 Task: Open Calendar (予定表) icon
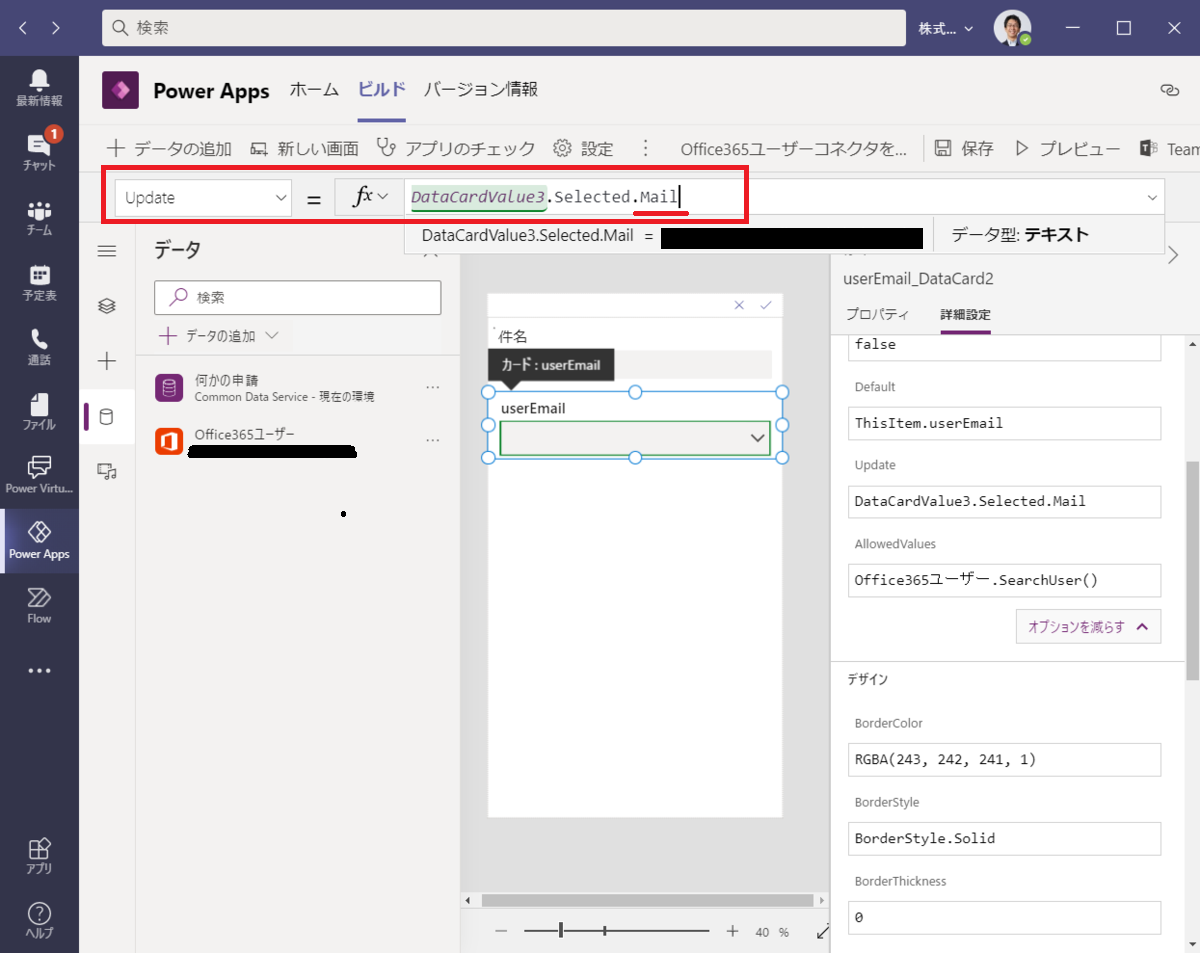coord(39,282)
